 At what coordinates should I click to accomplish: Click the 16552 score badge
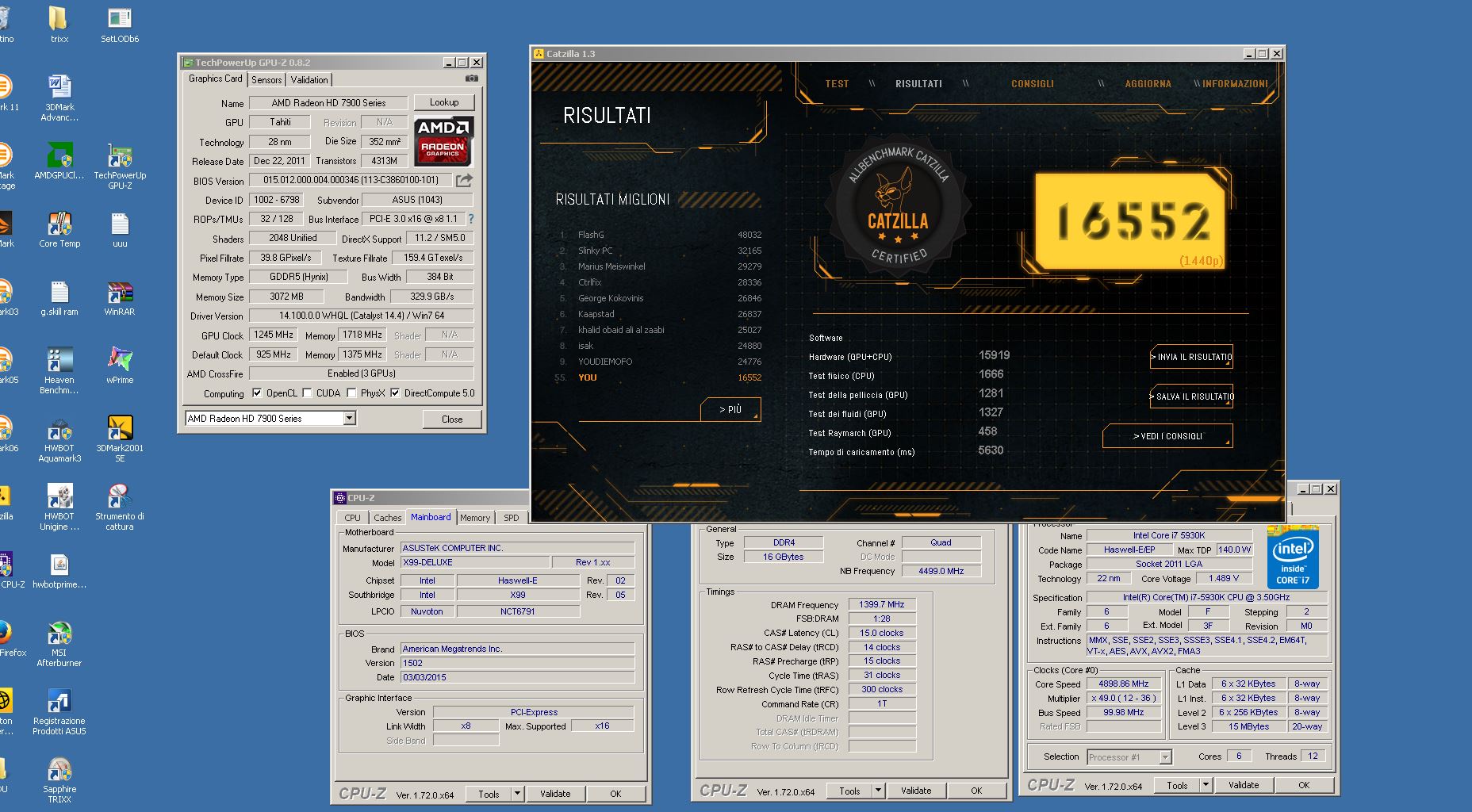[x=1132, y=221]
